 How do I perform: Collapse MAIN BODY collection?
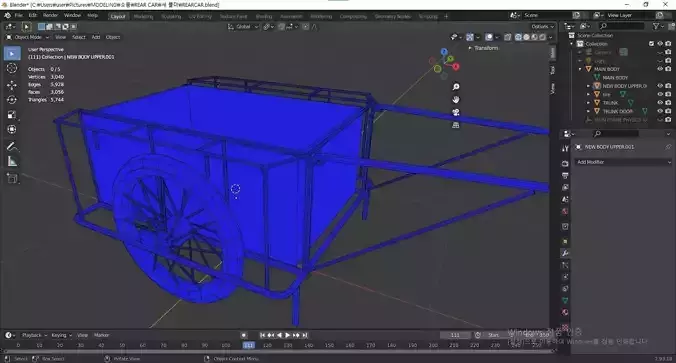tap(580, 69)
